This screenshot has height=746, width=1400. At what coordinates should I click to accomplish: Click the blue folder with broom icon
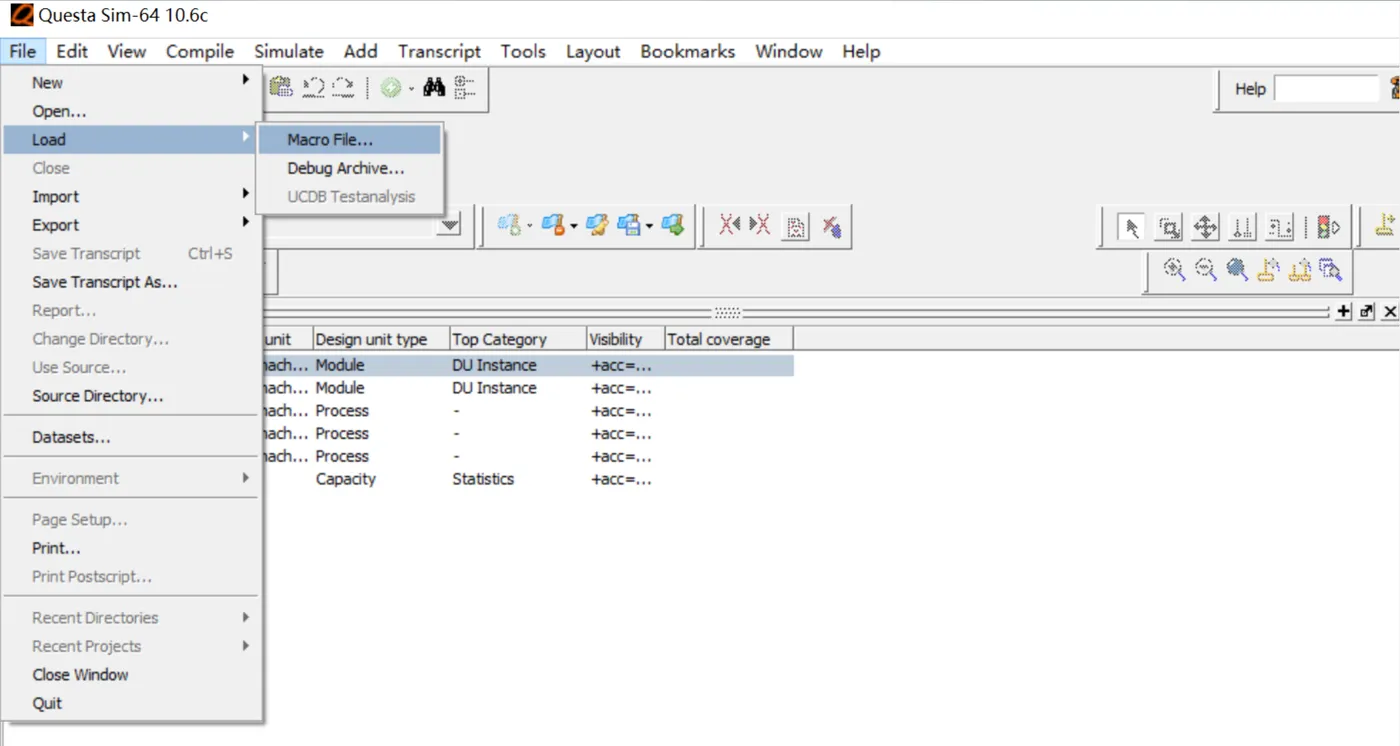[x=598, y=226]
